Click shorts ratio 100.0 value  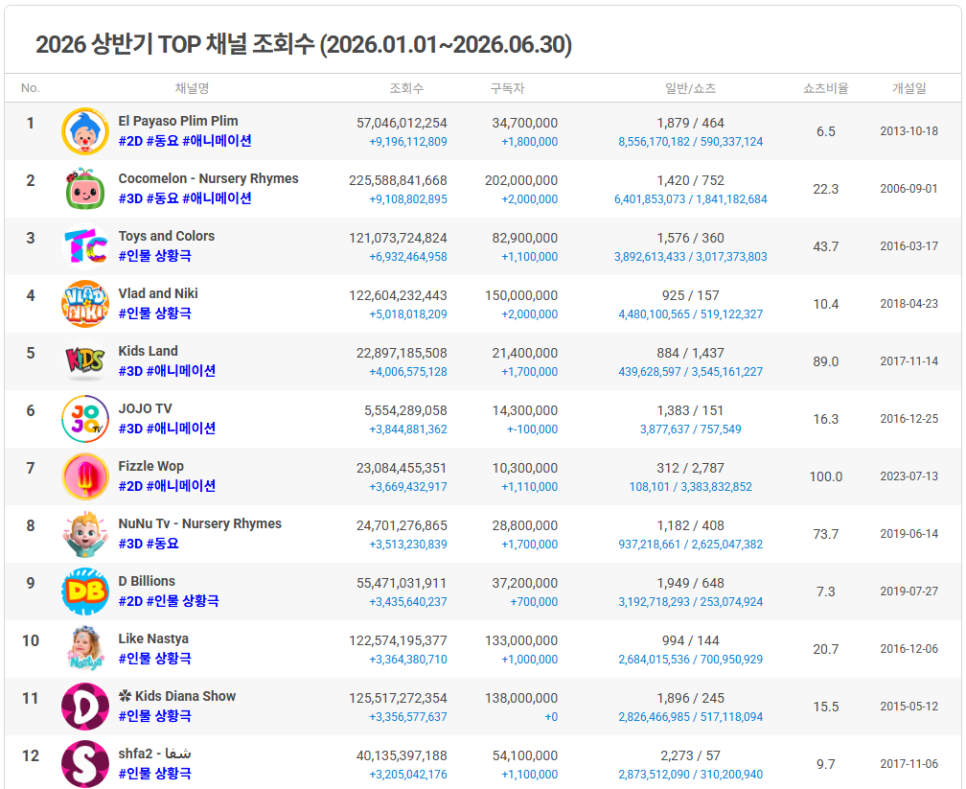[x=826, y=477]
